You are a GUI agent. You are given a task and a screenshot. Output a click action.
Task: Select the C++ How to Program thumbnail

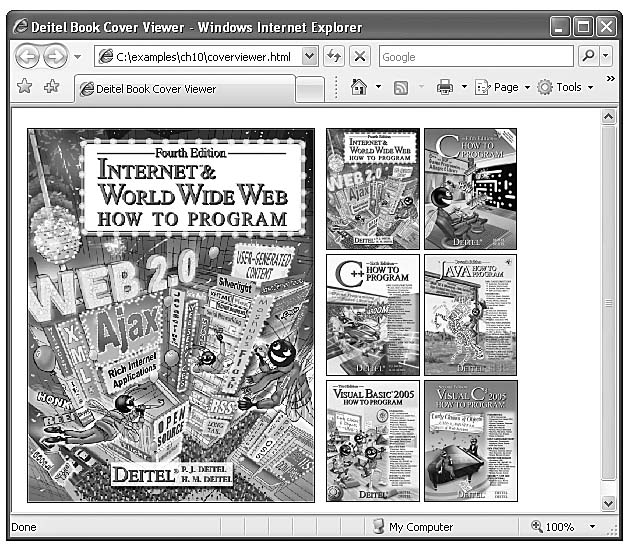point(373,315)
